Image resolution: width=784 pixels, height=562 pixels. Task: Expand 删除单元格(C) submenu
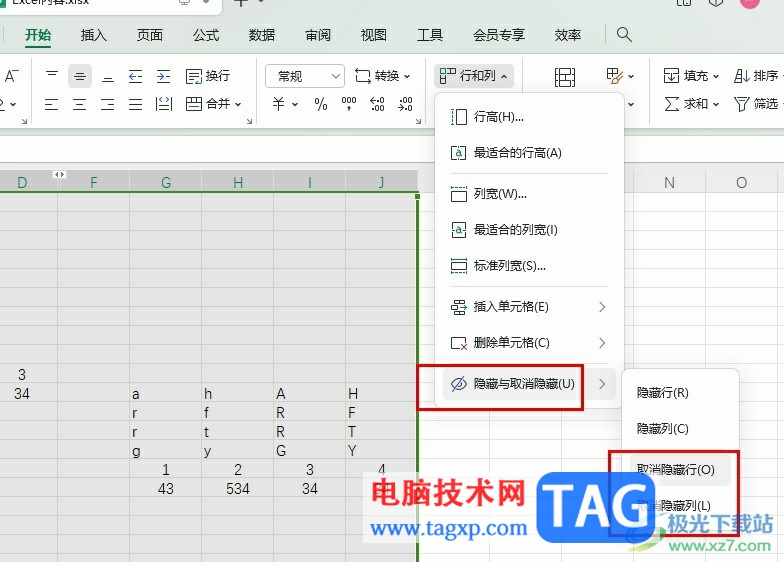pos(530,342)
